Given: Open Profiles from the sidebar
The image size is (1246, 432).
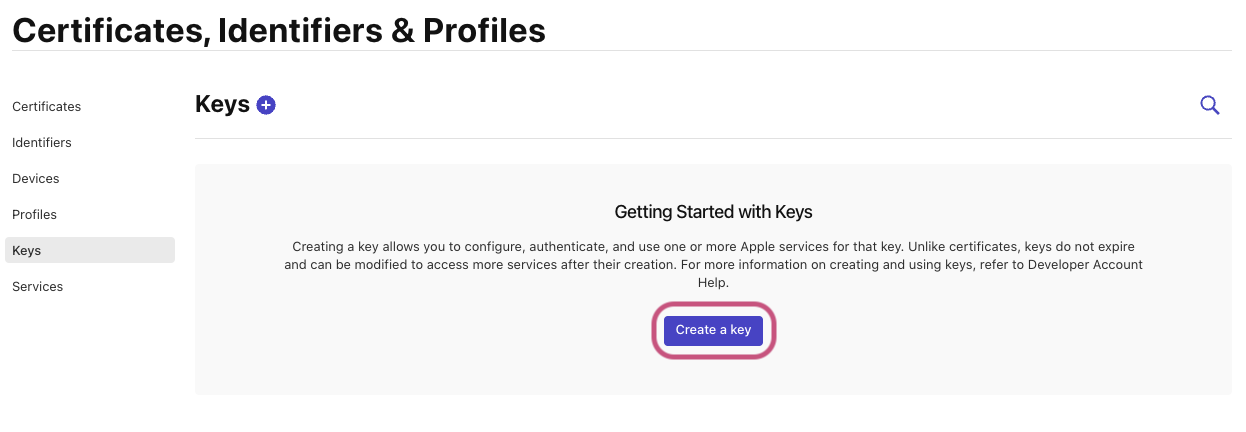Looking at the screenshot, I should (35, 215).
